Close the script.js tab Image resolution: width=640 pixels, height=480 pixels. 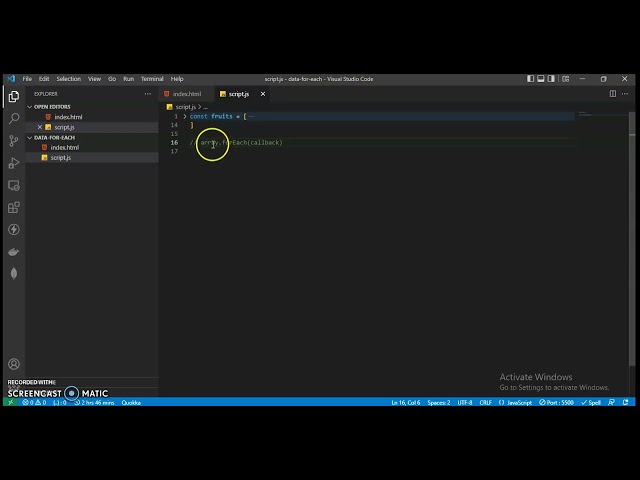[263, 94]
